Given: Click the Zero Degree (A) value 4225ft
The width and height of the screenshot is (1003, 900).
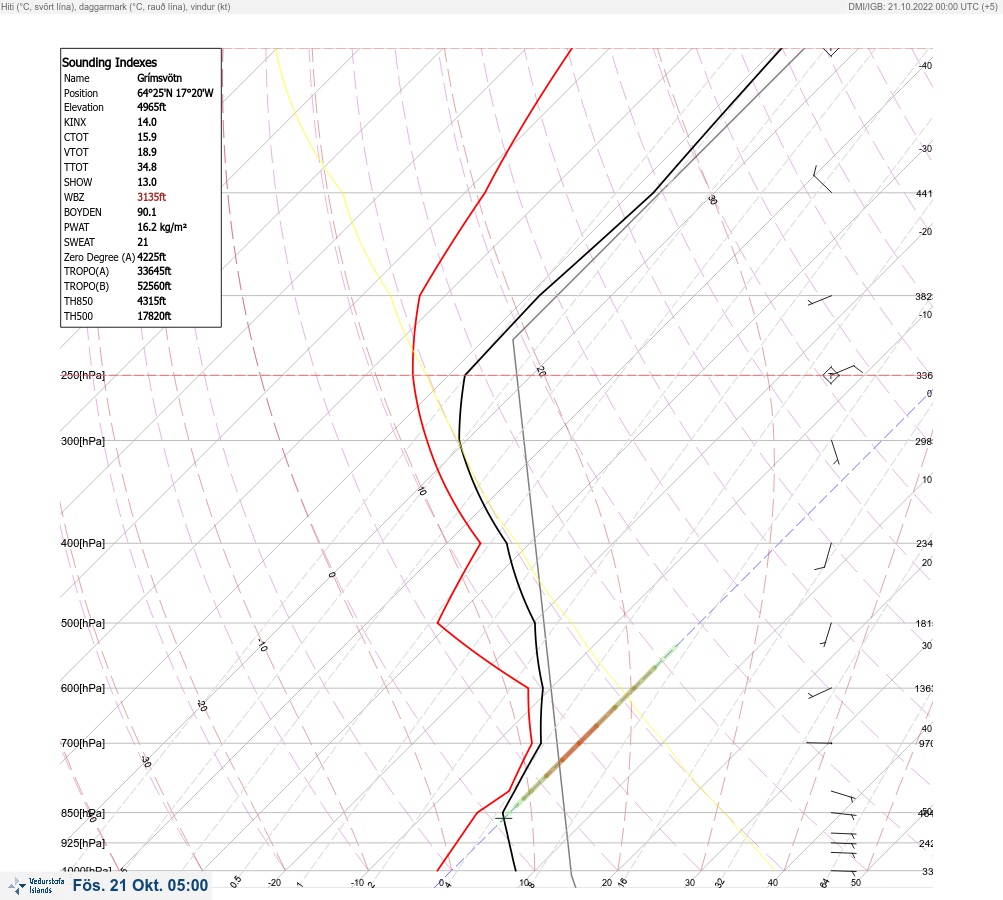Looking at the screenshot, I should pos(152,257).
